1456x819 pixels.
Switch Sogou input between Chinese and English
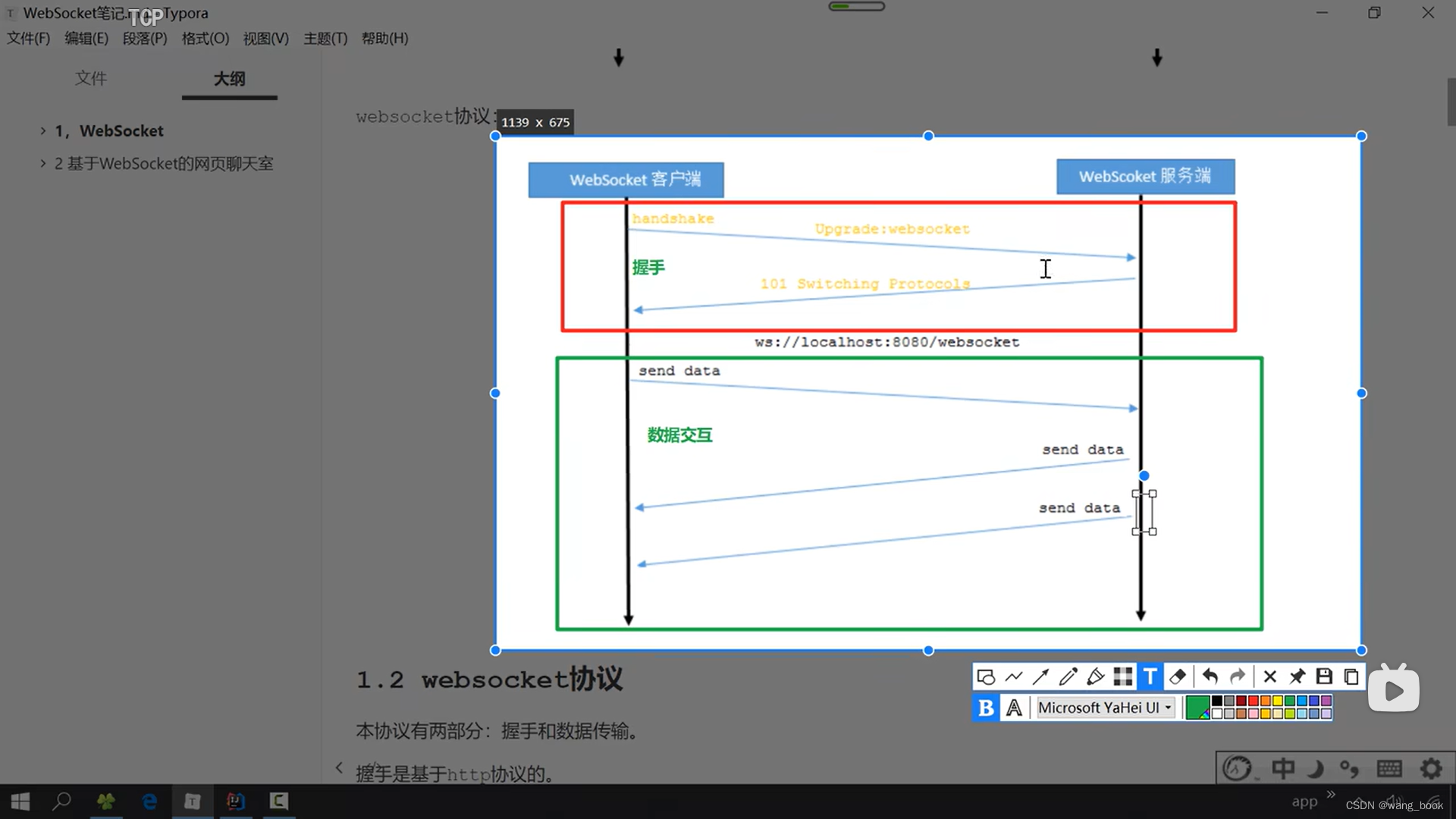pos(1283,768)
